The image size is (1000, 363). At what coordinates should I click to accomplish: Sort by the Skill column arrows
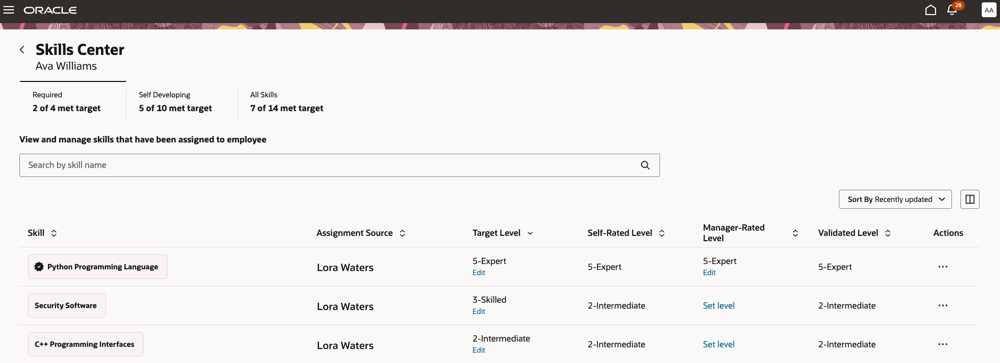tap(54, 233)
